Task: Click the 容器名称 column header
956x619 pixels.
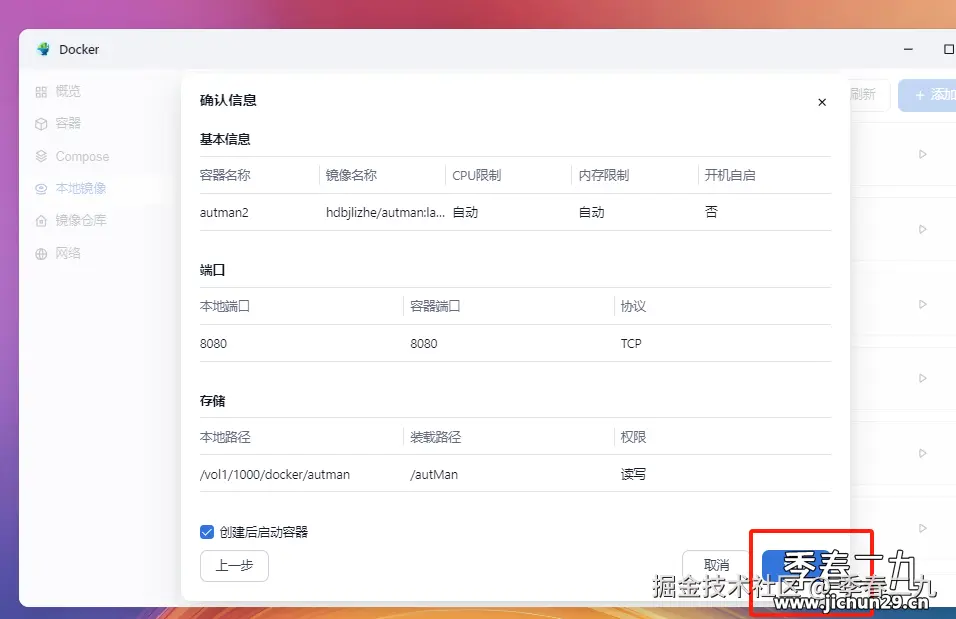Action: (225, 175)
